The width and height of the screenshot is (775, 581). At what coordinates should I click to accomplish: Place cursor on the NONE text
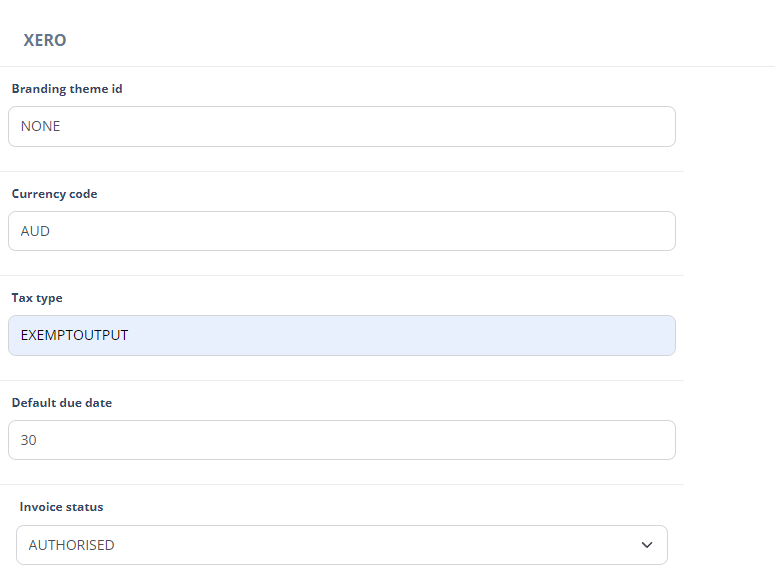pyautogui.click(x=41, y=127)
